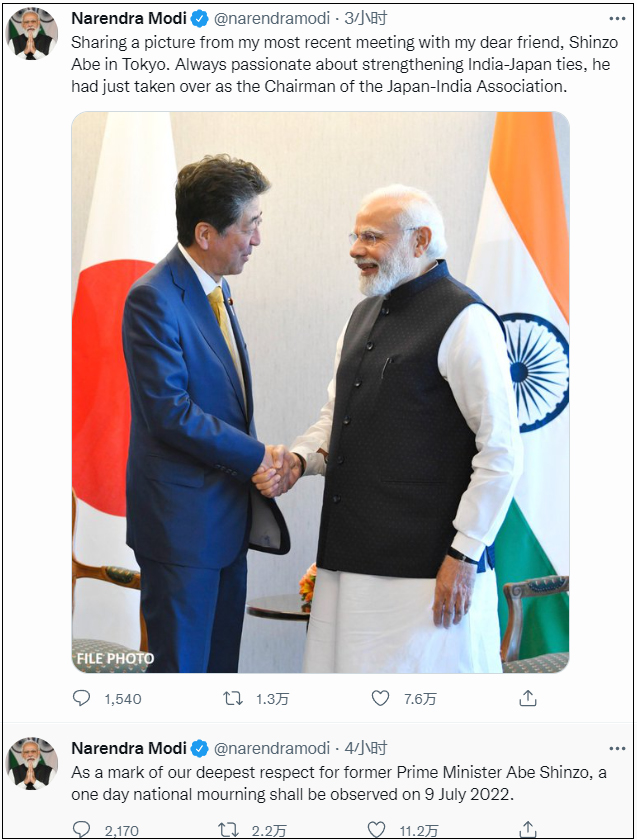Open the 3小时 timestamp of the first tweet

pos(366,19)
